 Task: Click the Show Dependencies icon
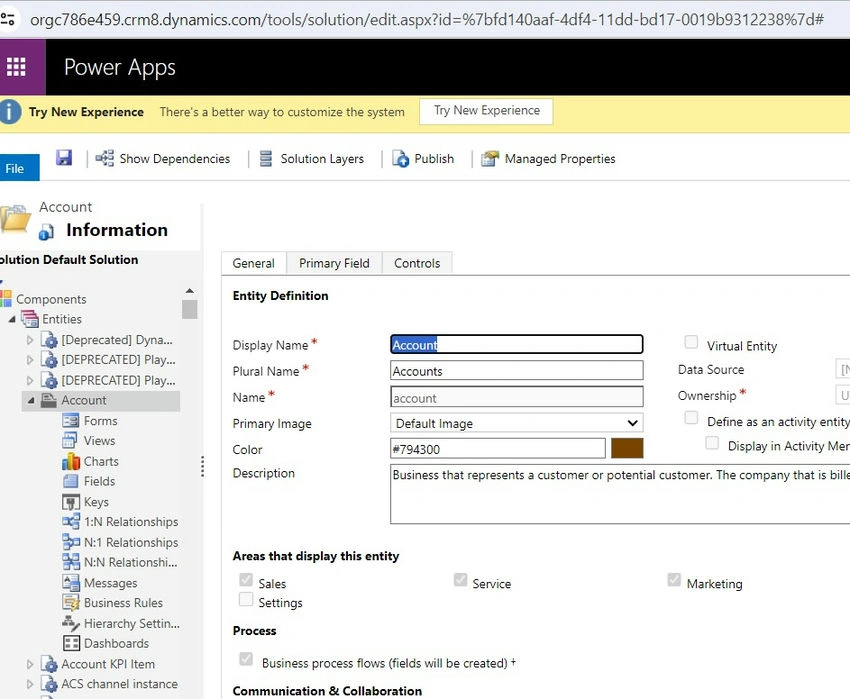pos(104,158)
